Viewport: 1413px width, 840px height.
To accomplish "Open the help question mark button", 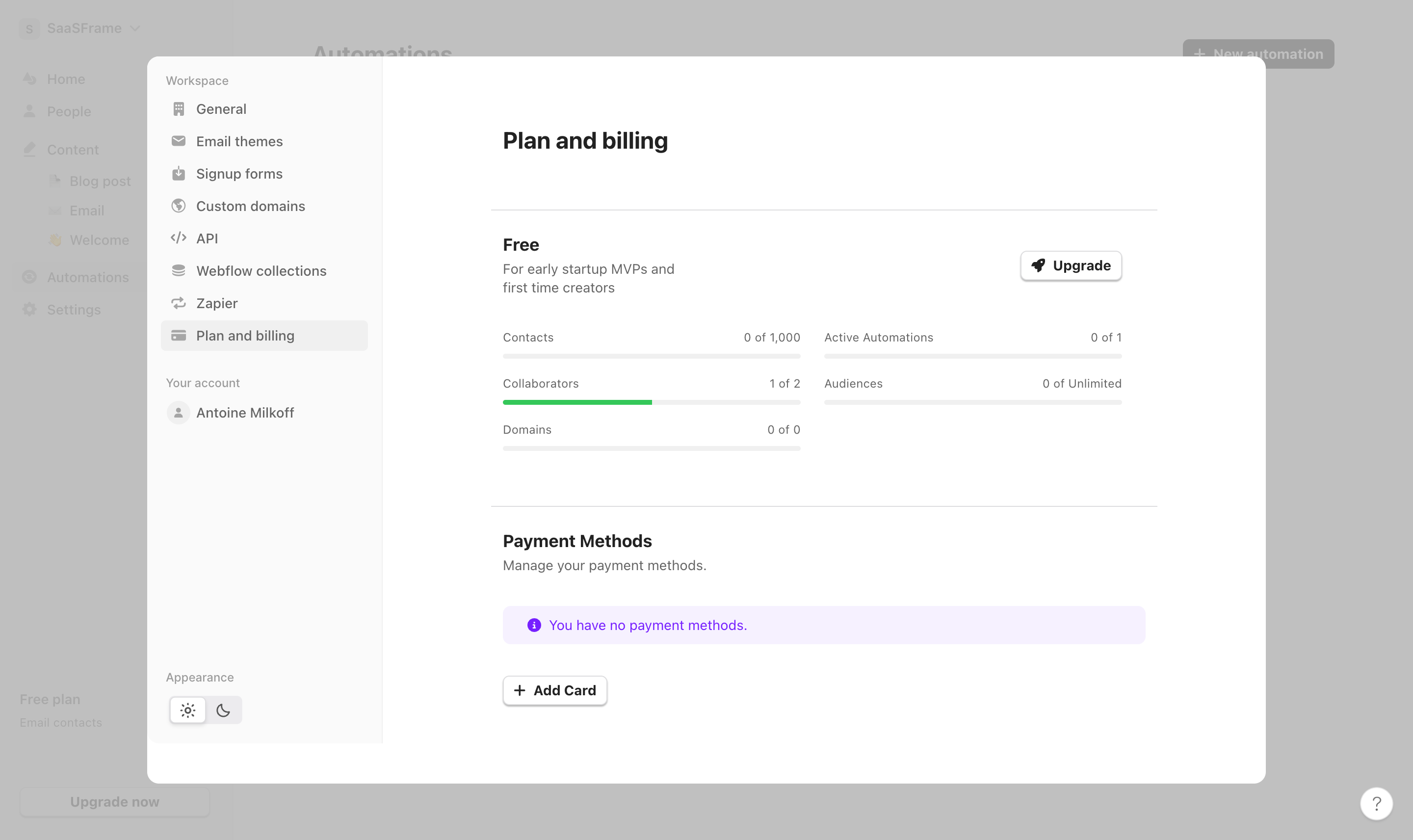I will (1376, 803).
